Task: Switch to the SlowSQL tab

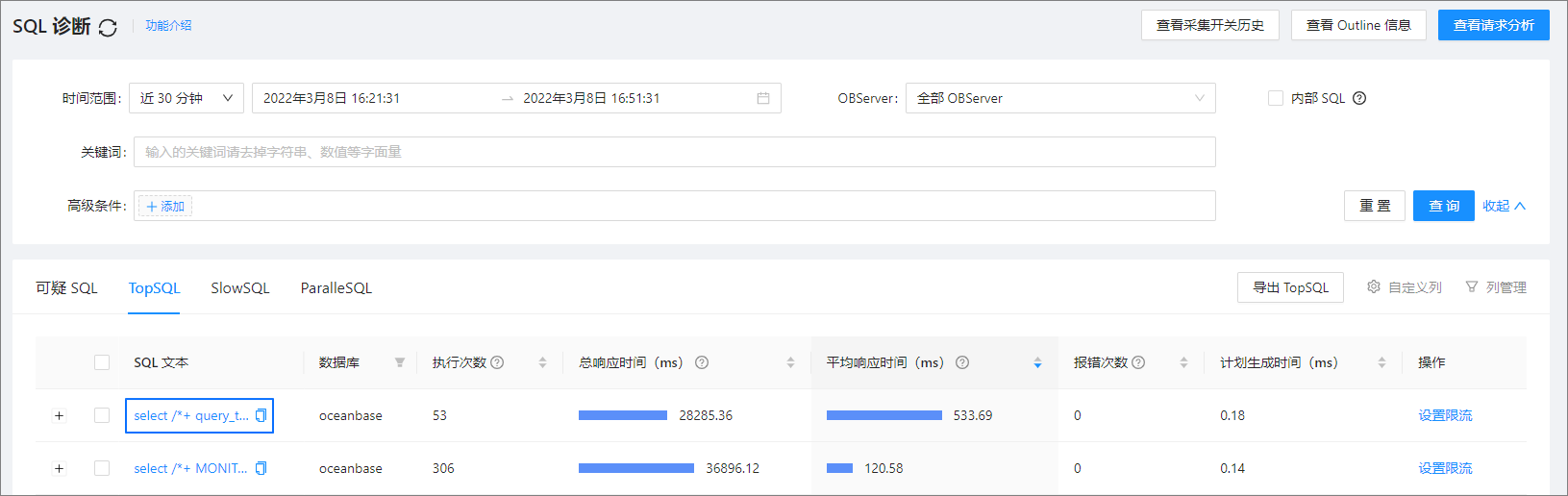Action: pyautogui.click(x=240, y=287)
